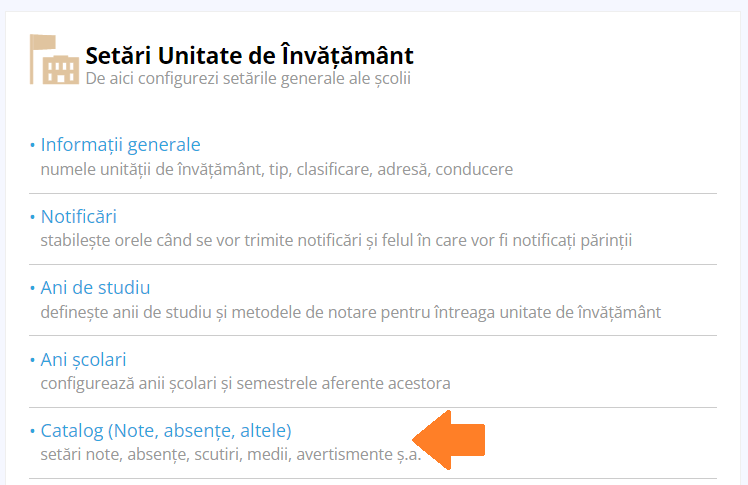Image resolution: width=748 pixels, height=485 pixels.
Task: Click the subtitle about configuring school settings
Action: [248, 78]
